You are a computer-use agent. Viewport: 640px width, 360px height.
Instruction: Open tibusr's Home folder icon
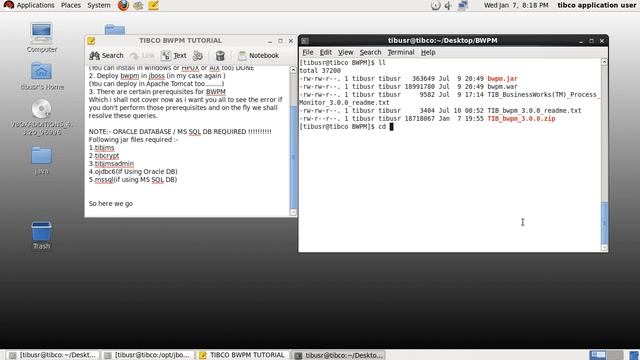(42, 76)
